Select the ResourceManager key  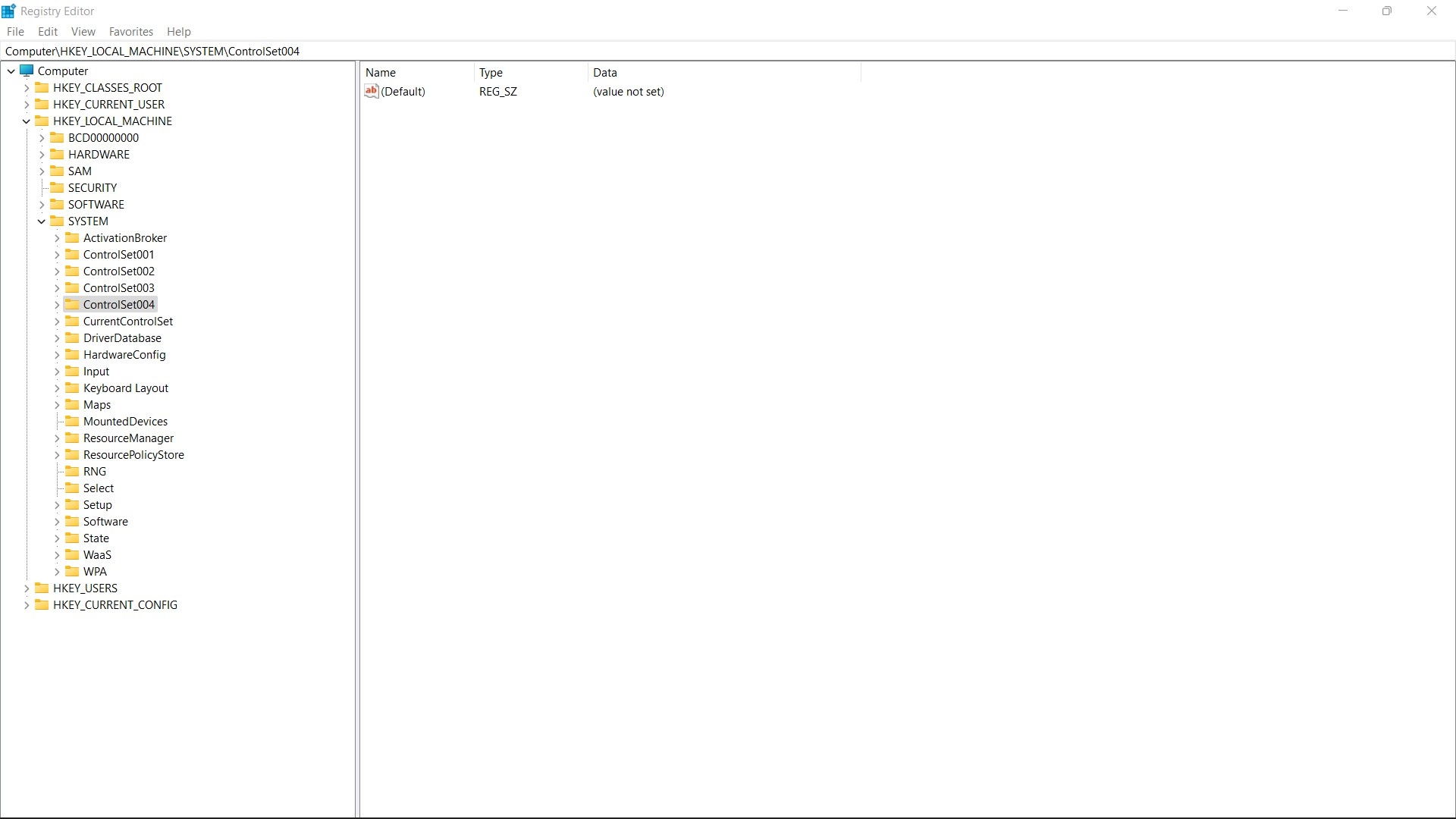point(128,438)
